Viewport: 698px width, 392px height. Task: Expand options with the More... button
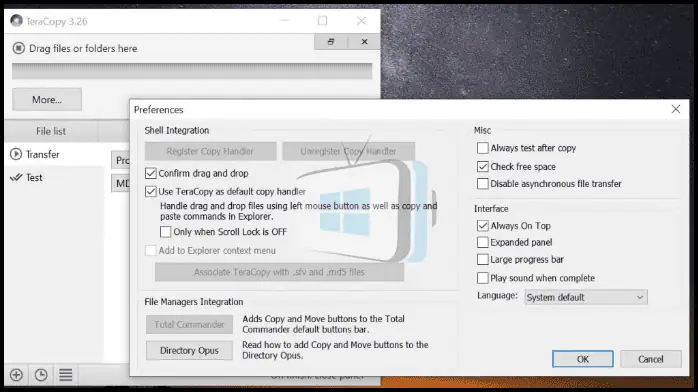coord(47,100)
